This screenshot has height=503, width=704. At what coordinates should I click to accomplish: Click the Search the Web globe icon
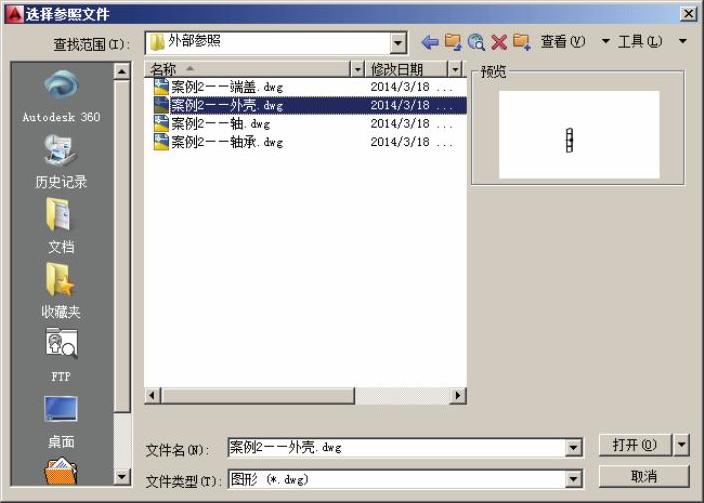tap(476, 42)
